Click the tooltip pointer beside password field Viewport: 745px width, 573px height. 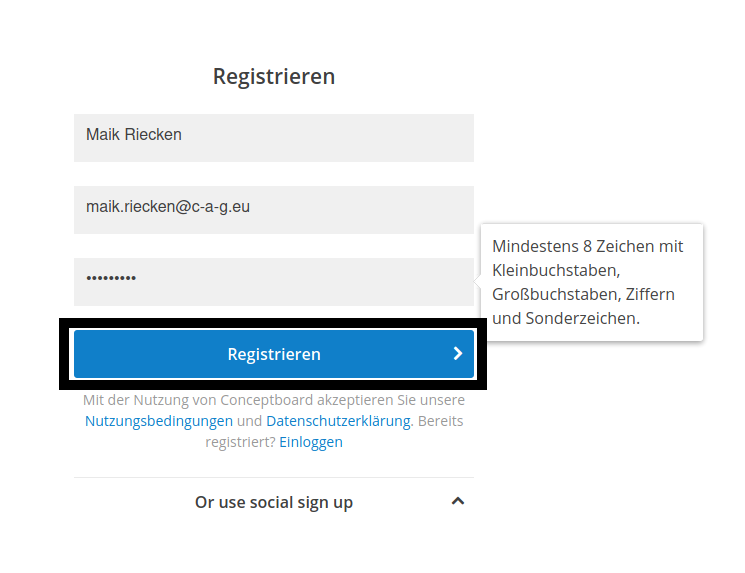(x=478, y=282)
